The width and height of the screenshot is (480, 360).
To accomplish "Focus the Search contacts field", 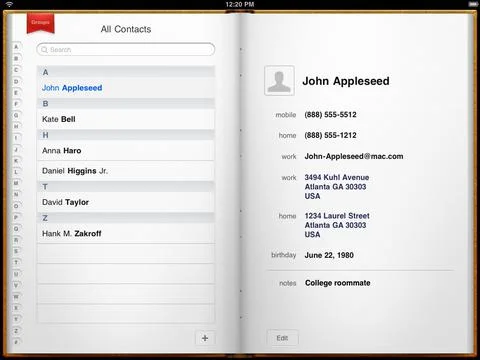I will click(x=126, y=49).
